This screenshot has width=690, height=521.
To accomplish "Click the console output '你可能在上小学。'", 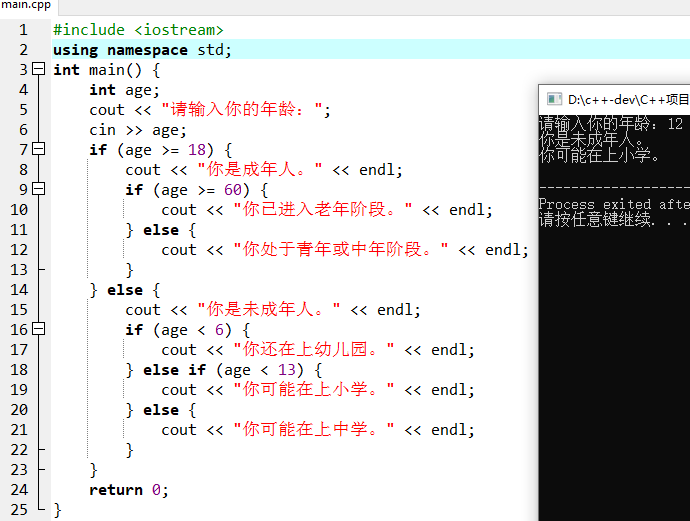I will pos(599,155).
